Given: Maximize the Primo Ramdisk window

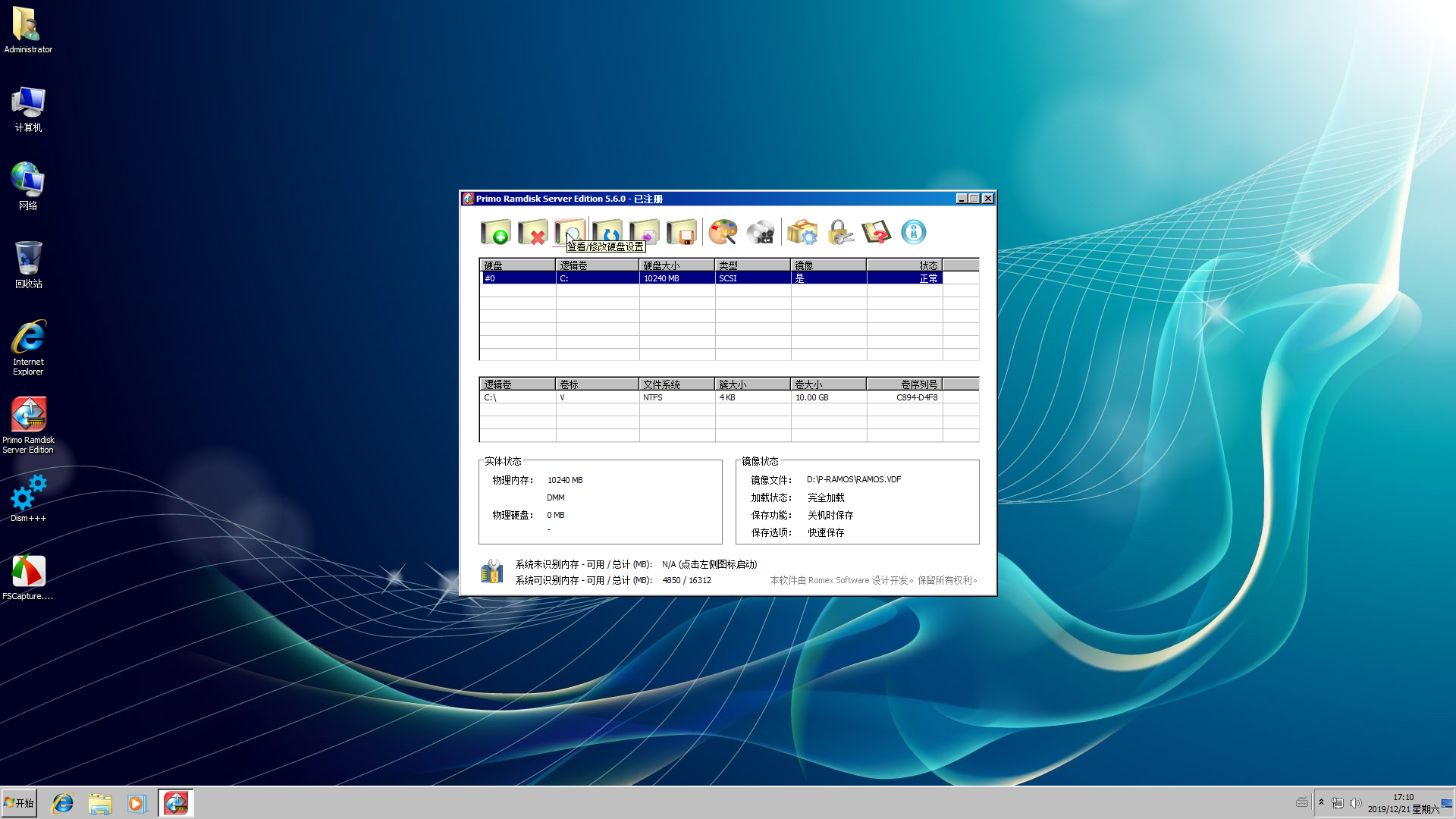Looking at the screenshot, I should click(974, 199).
